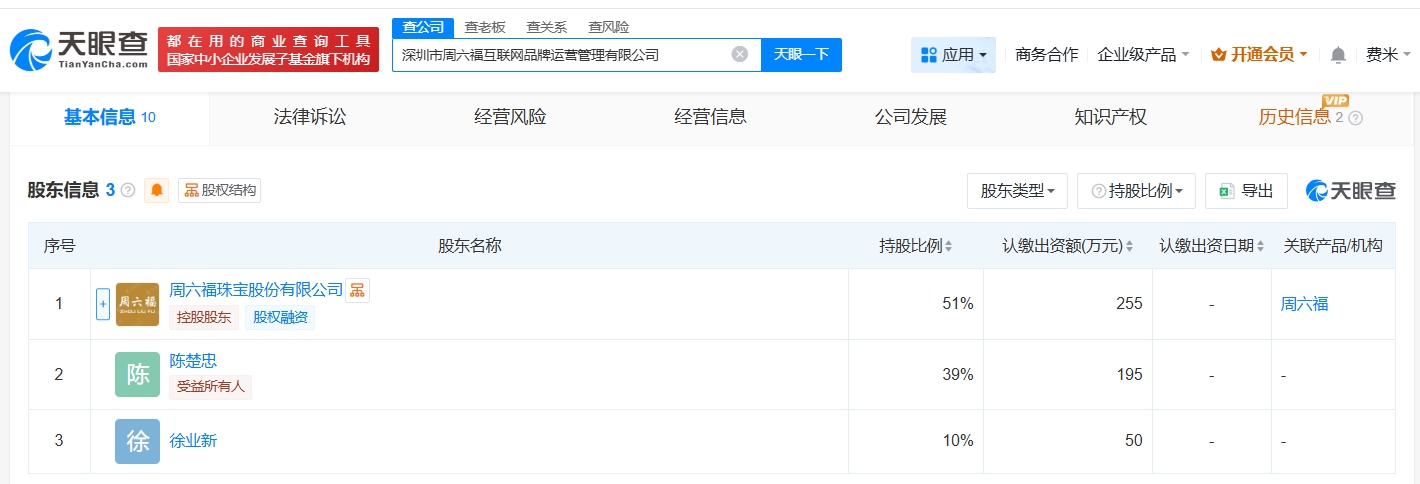The width and height of the screenshot is (1420, 484).
Task: Click orange alert bell beside 股东信息
Action: click(157, 190)
